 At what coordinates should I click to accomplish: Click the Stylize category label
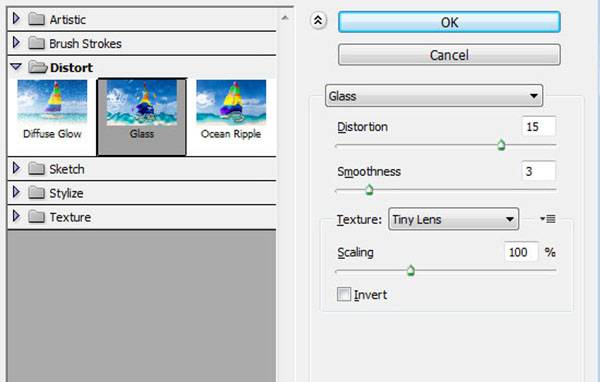66,193
